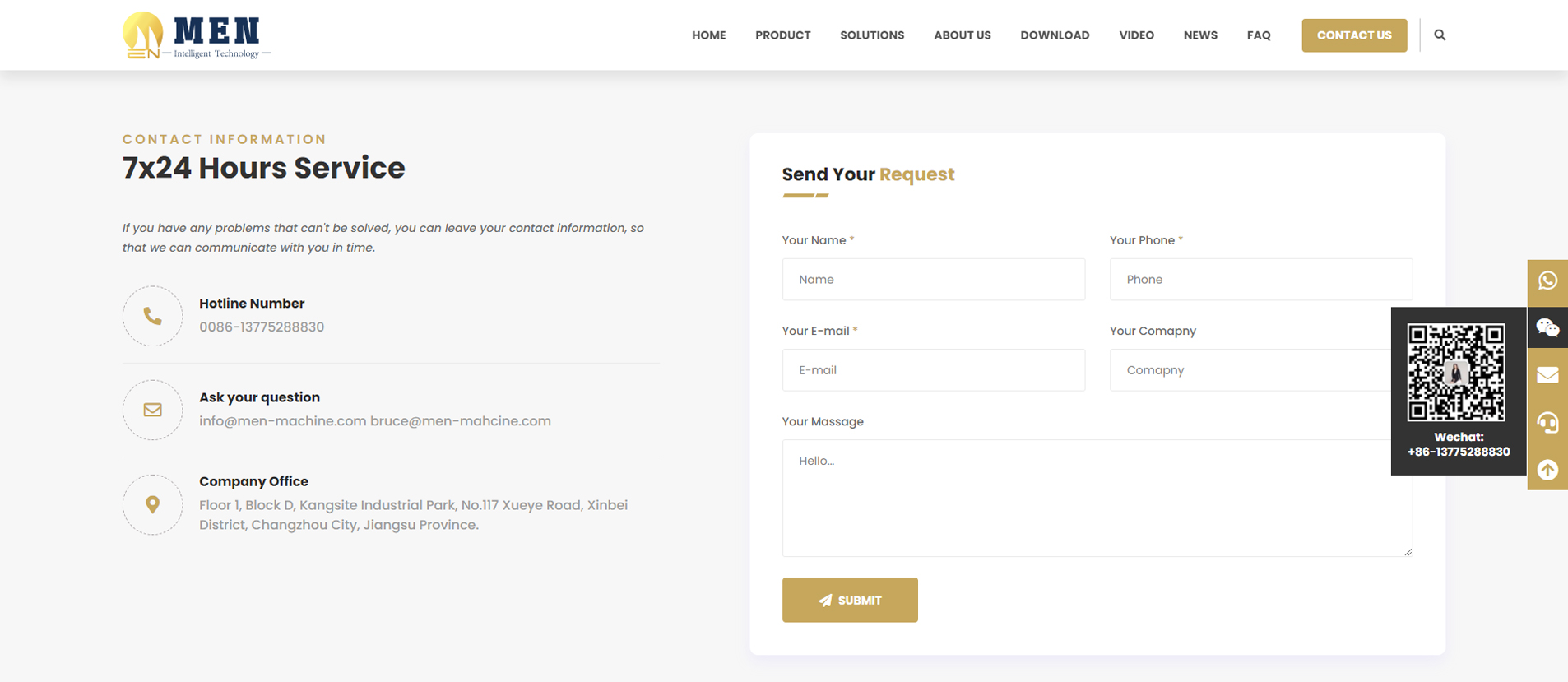The width and height of the screenshot is (1568, 682).
Task: Click the hotline phone circle icon
Action: (x=153, y=316)
